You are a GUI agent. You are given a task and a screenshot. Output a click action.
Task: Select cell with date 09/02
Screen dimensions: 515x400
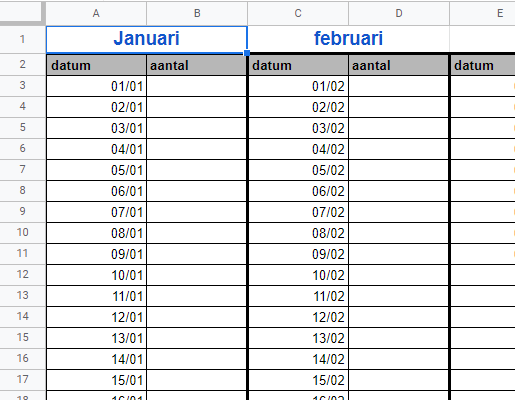pos(298,254)
